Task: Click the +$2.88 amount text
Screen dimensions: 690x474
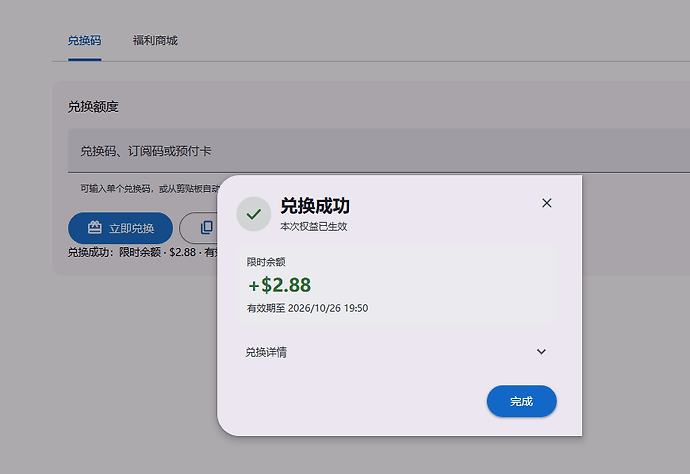Action: [279, 285]
